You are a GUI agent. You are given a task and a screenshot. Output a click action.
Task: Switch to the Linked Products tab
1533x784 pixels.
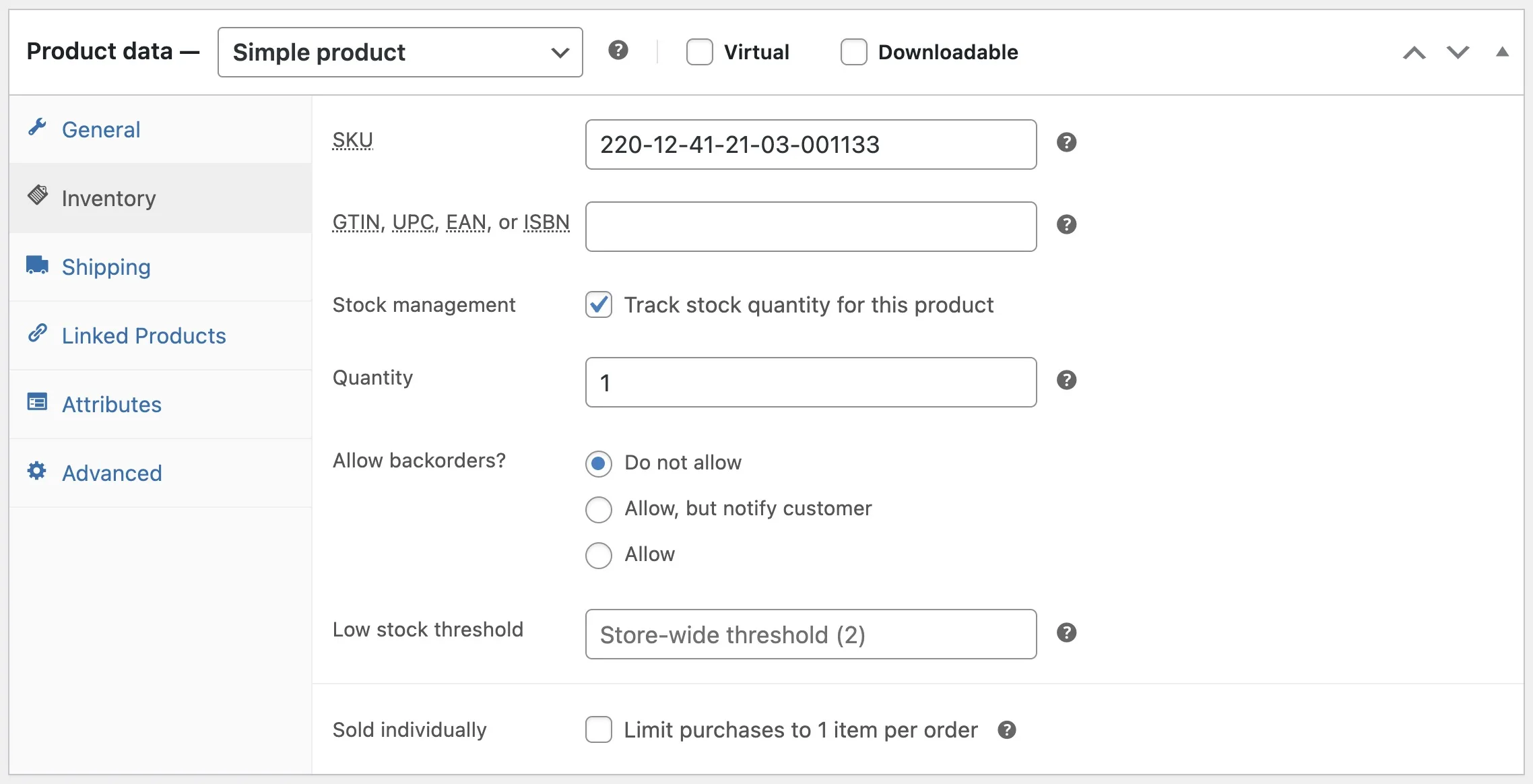[160, 335]
